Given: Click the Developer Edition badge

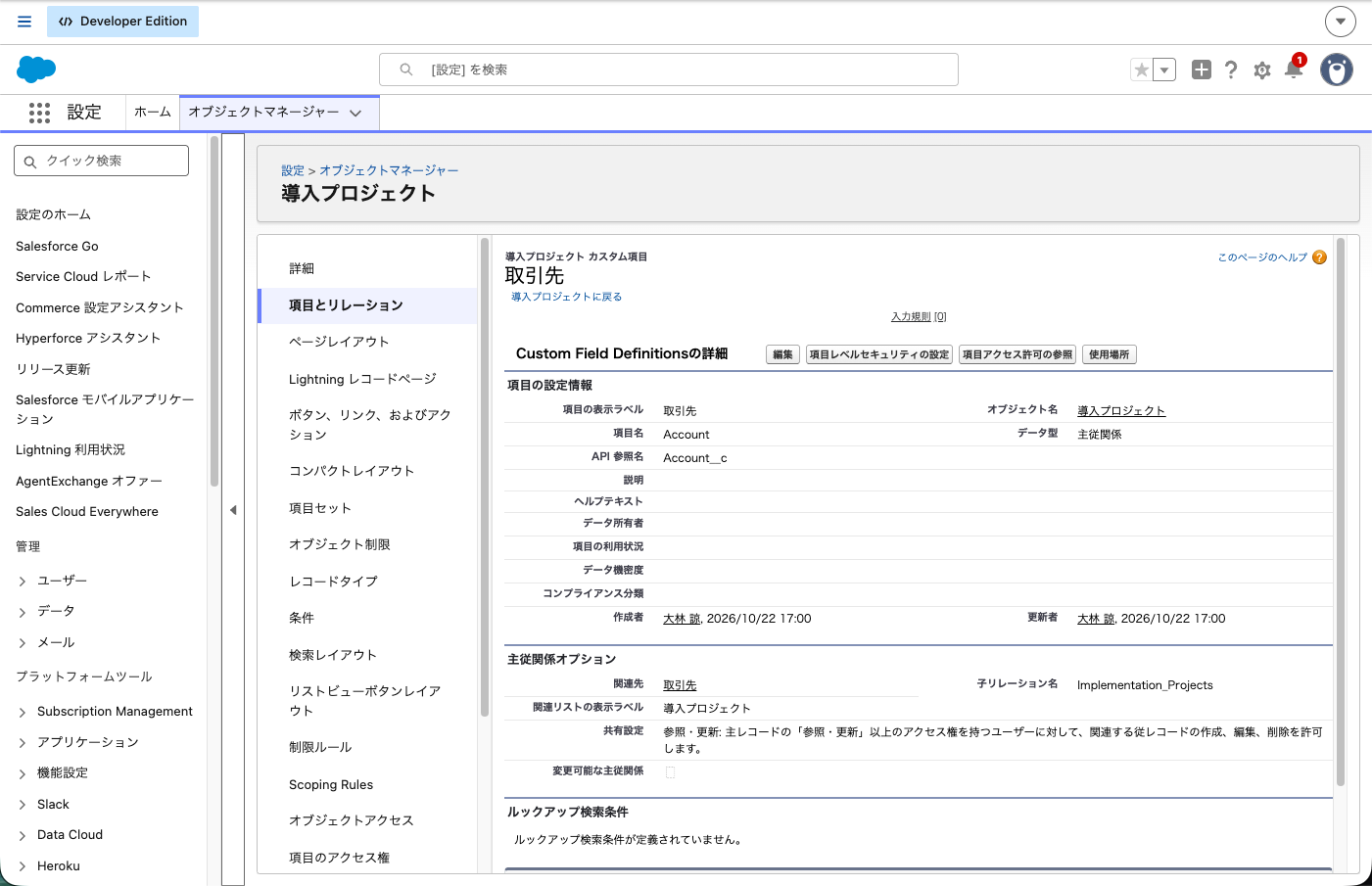Looking at the screenshot, I should [x=122, y=22].
